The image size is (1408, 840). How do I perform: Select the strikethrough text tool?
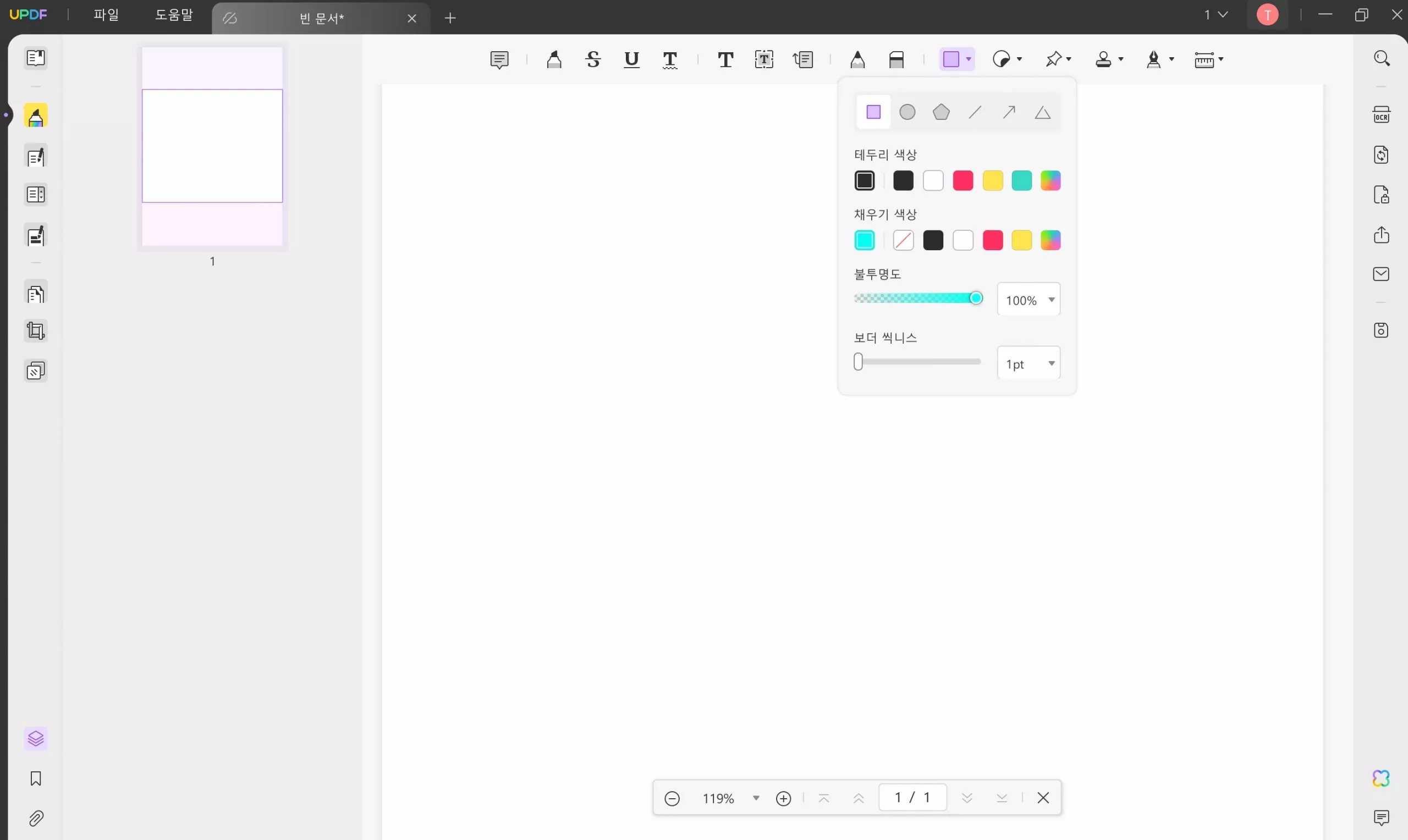pyautogui.click(x=593, y=59)
